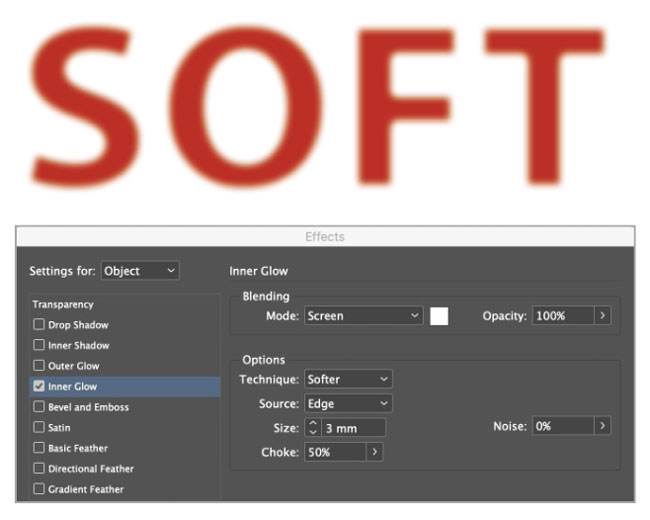This screenshot has width=650, height=520.
Task: Open the Technique Softer dropdown
Action: click(x=348, y=379)
